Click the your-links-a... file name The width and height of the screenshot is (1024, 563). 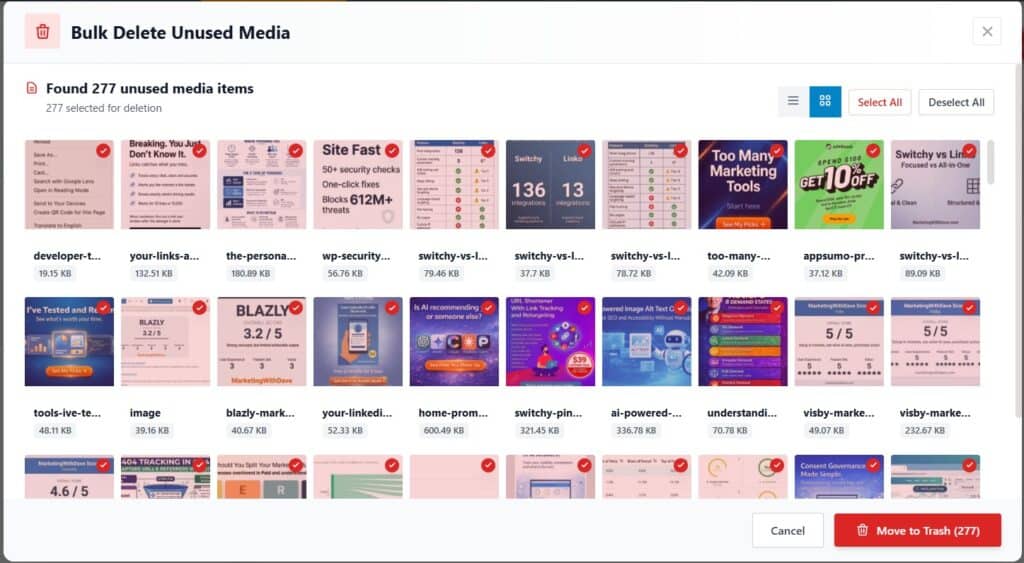165,256
